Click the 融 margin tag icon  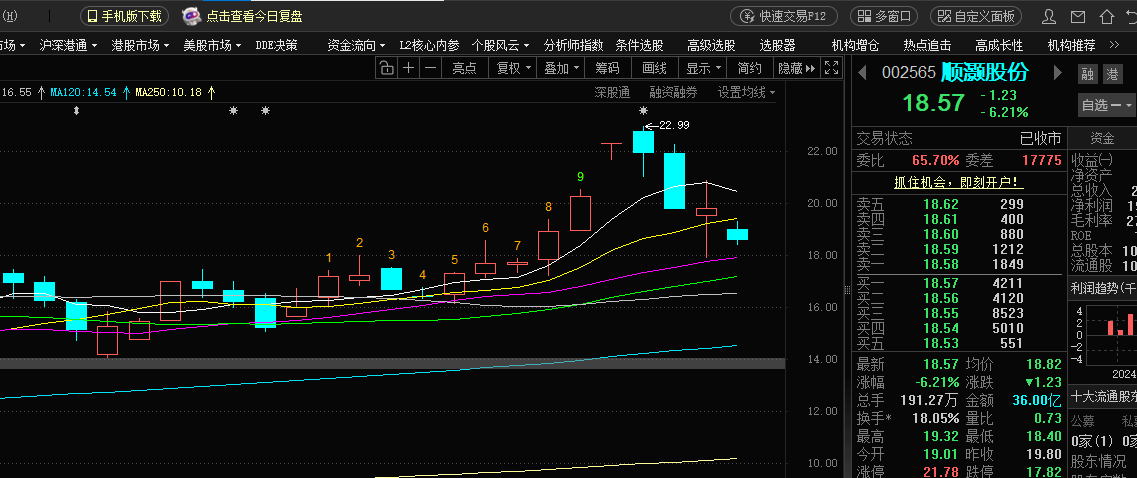tap(1088, 73)
